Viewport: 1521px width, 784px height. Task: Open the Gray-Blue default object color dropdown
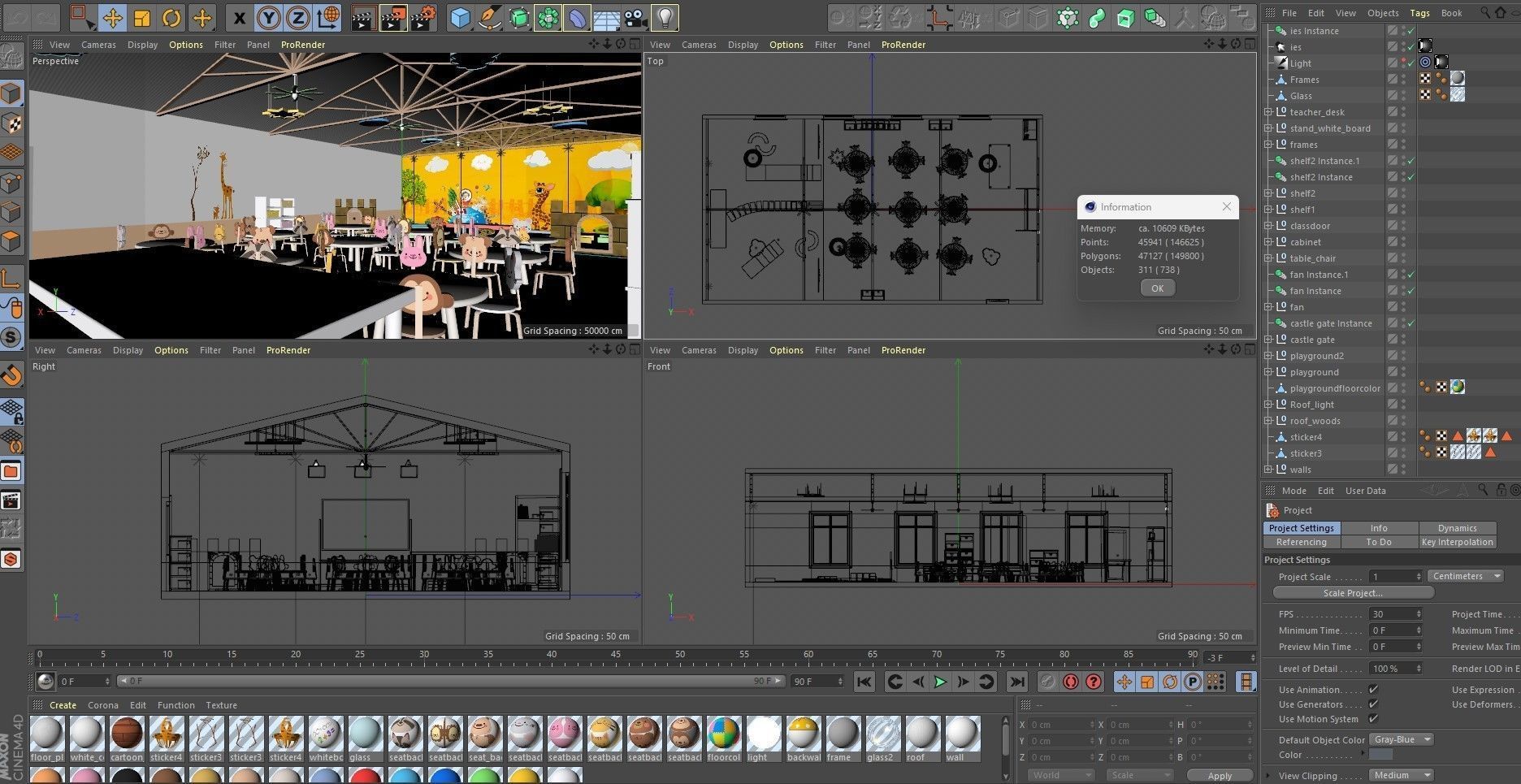coord(1402,739)
